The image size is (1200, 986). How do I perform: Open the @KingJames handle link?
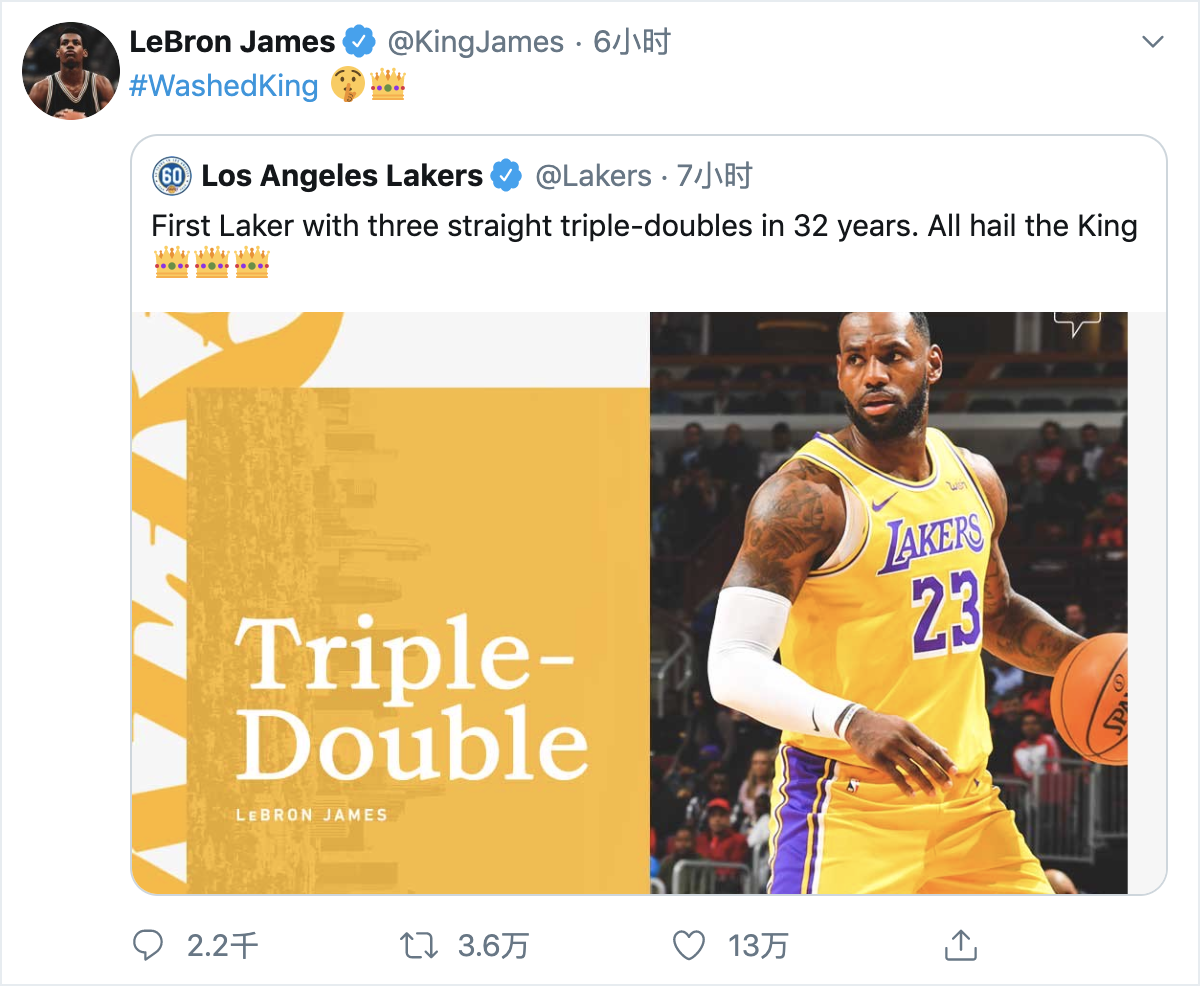pyautogui.click(x=475, y=42)
